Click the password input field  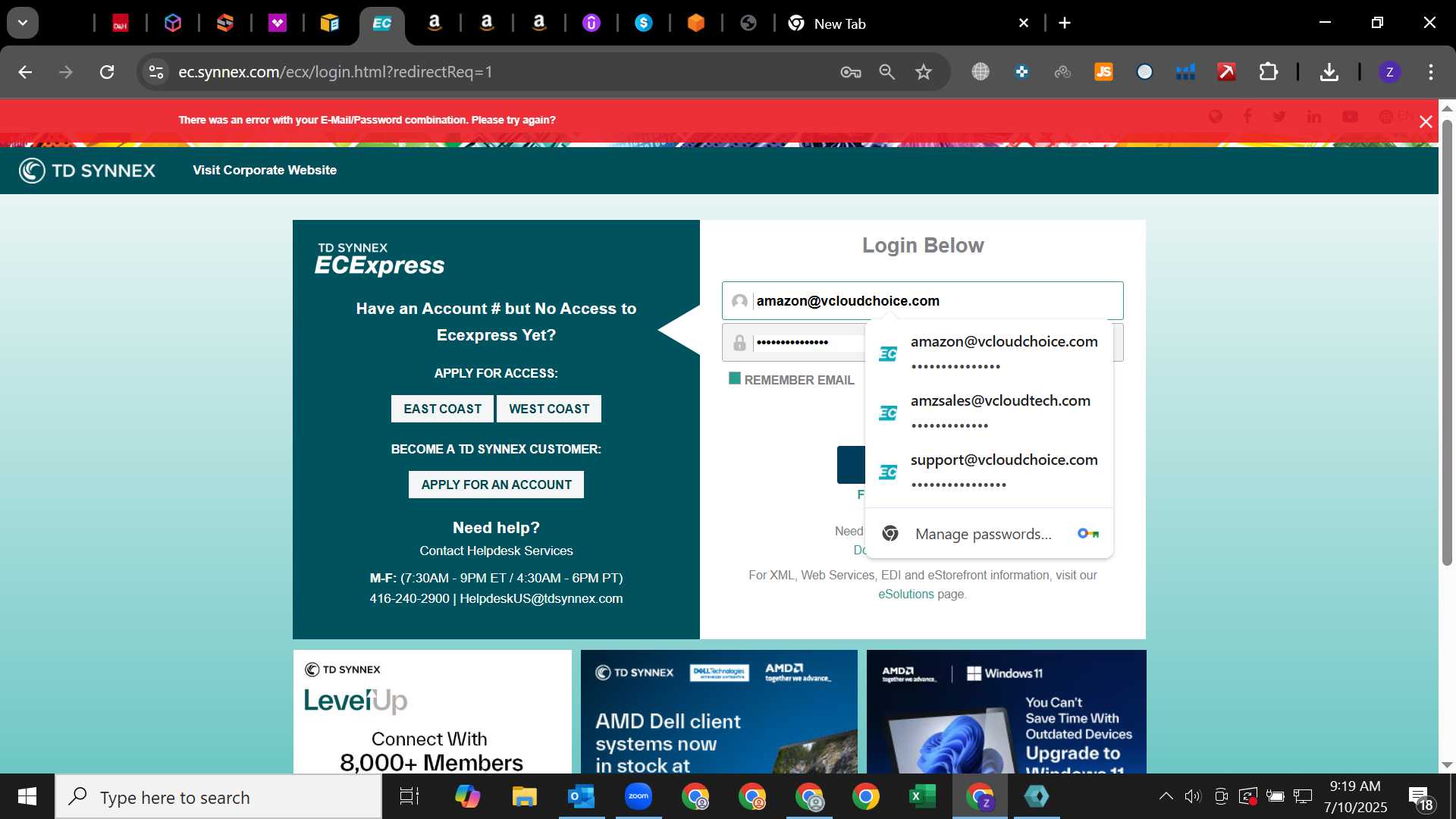(x=793, y=343)
